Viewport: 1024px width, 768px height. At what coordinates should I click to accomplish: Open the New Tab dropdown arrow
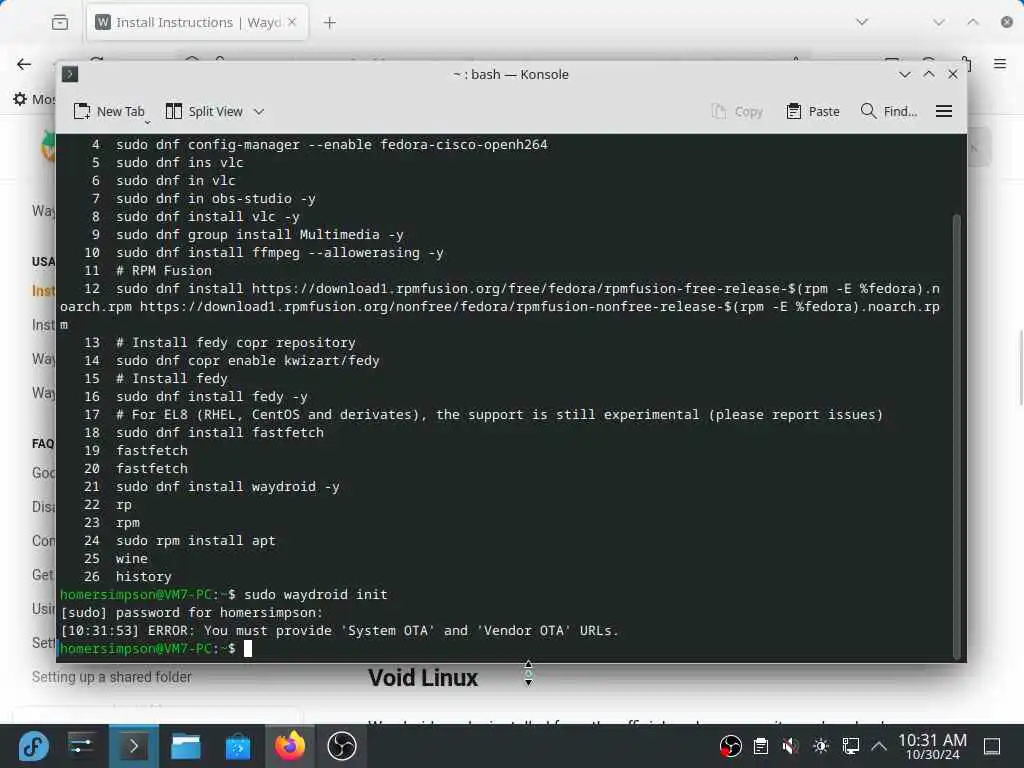tap(148, 122)
